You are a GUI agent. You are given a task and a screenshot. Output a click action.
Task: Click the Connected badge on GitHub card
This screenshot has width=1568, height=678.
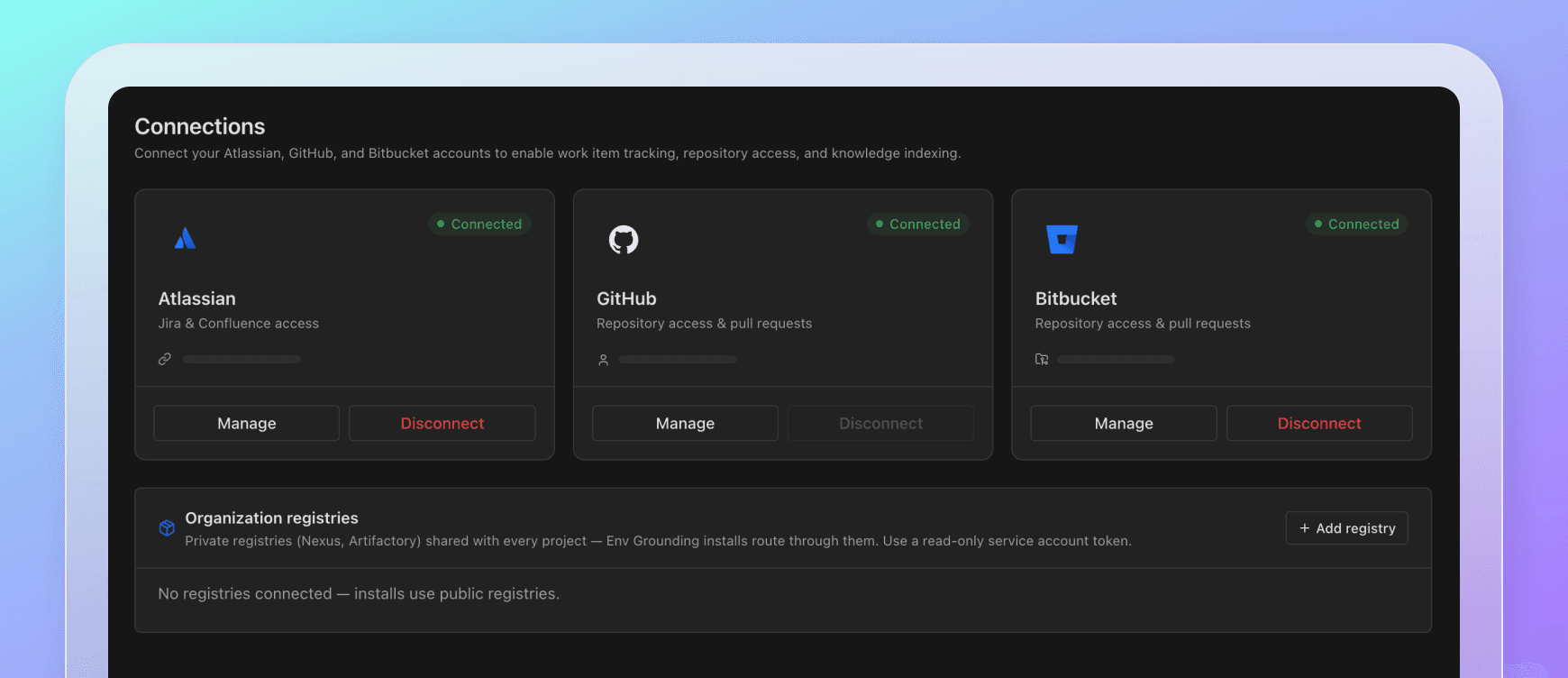918,224
